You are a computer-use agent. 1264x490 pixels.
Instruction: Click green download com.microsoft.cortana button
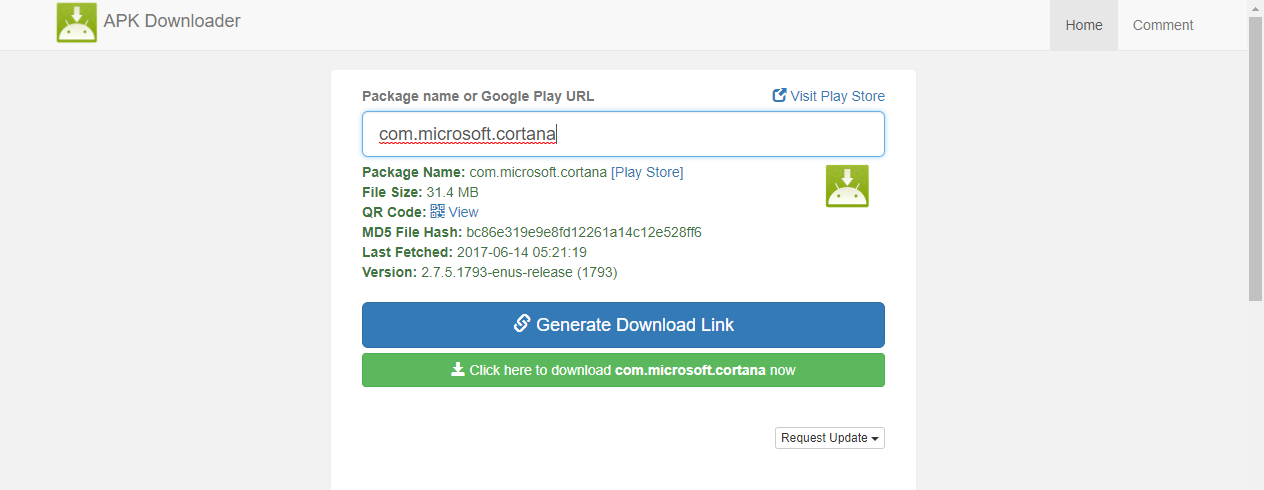click(623, 370)
